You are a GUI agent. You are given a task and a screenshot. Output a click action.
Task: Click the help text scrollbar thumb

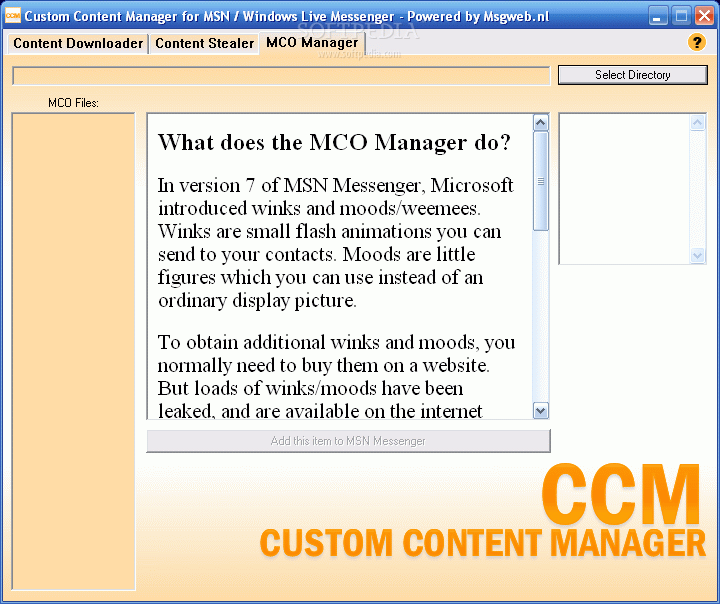click(540, 181)
